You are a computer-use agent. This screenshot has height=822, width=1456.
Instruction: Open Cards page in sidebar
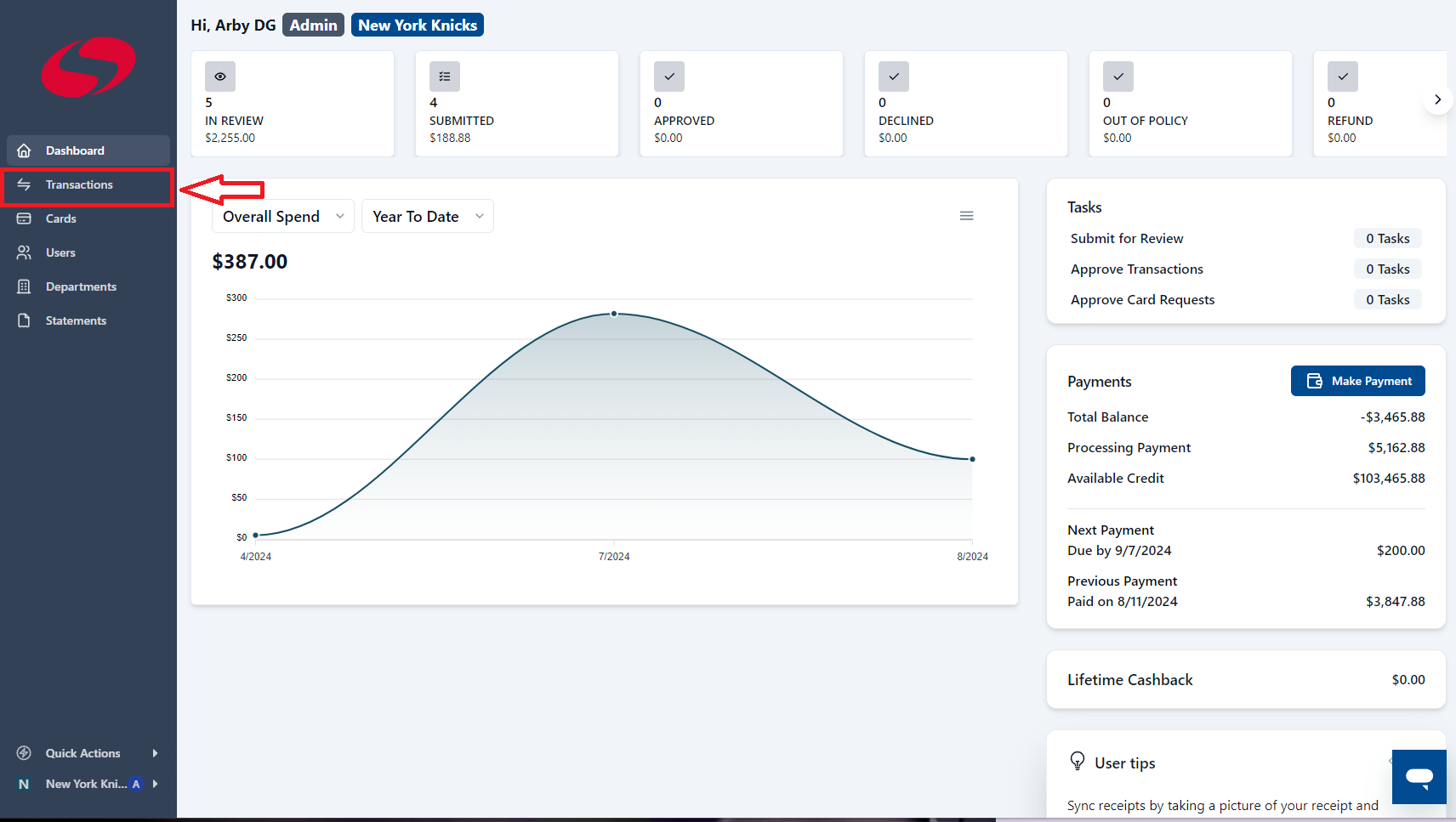click(x=88, y=218)
